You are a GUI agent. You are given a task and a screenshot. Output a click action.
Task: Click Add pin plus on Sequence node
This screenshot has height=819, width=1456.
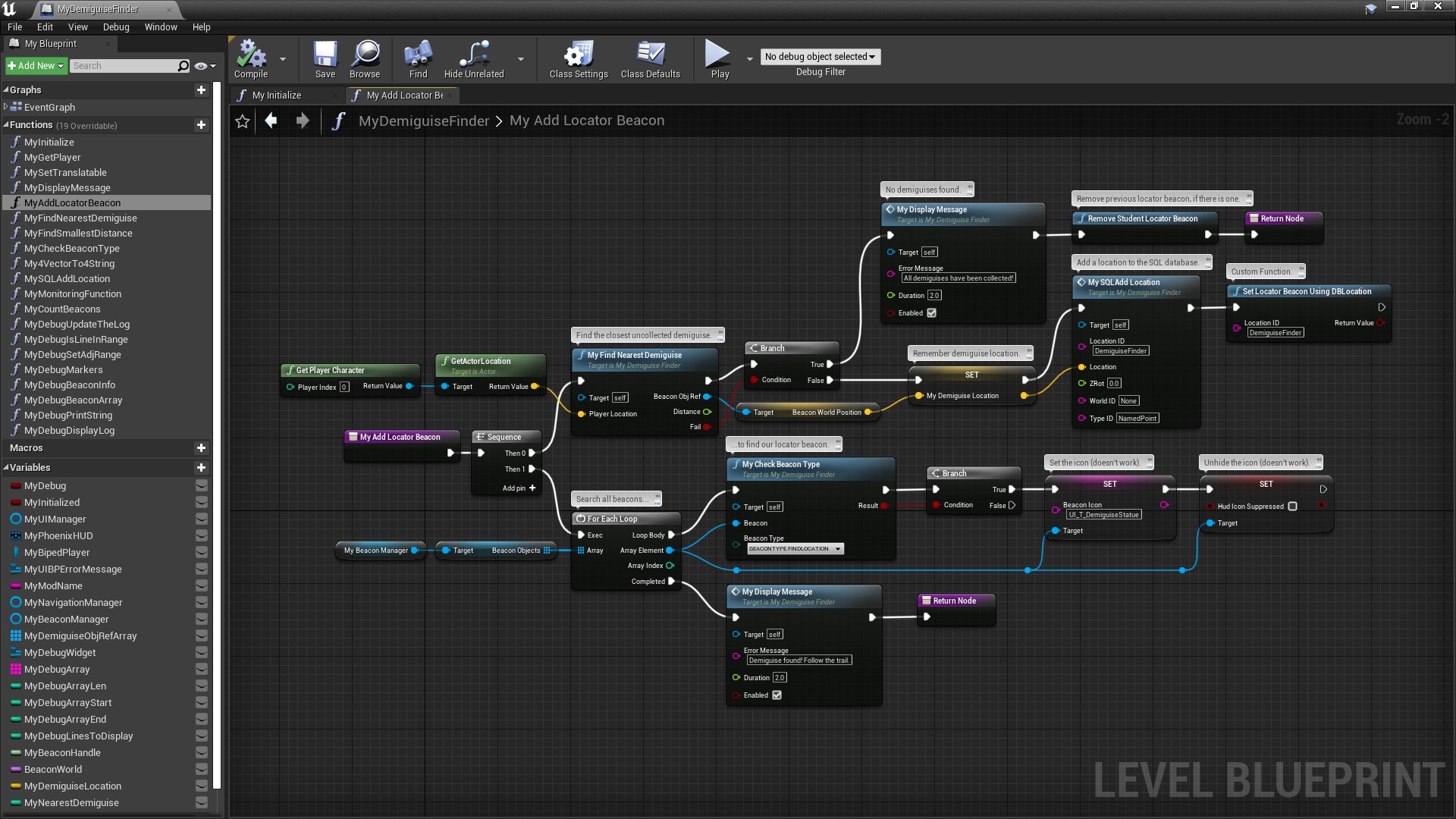click(x=532, y=488)
